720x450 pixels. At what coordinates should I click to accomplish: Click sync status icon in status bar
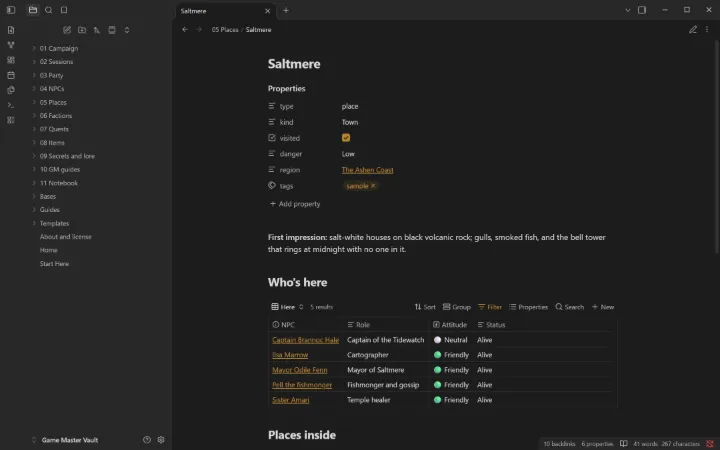[710, 444]
